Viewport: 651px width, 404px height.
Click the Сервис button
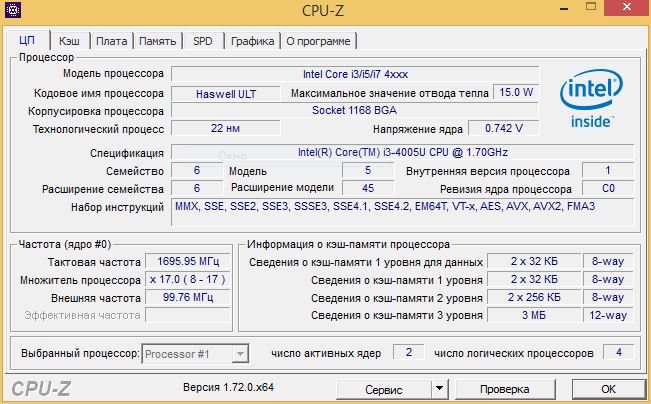pyautogui.click(x=383, y=390)
